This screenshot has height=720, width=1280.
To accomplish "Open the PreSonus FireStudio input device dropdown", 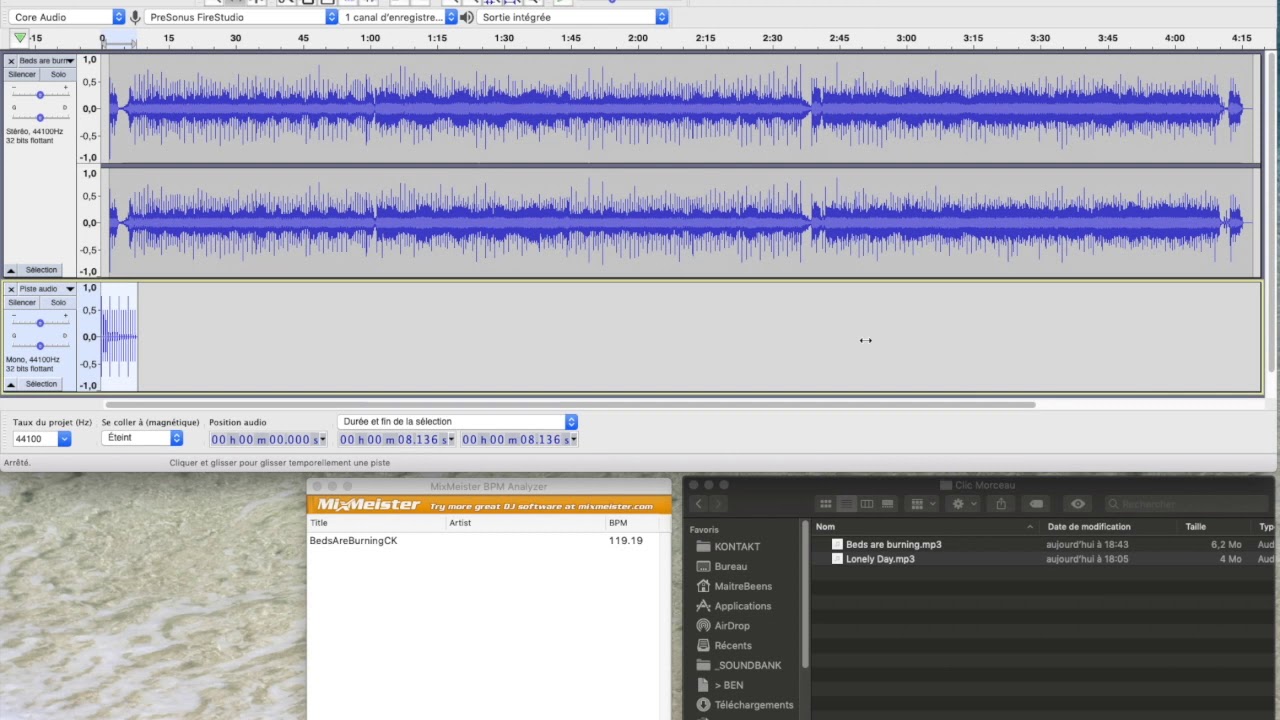I will [242, 17].
